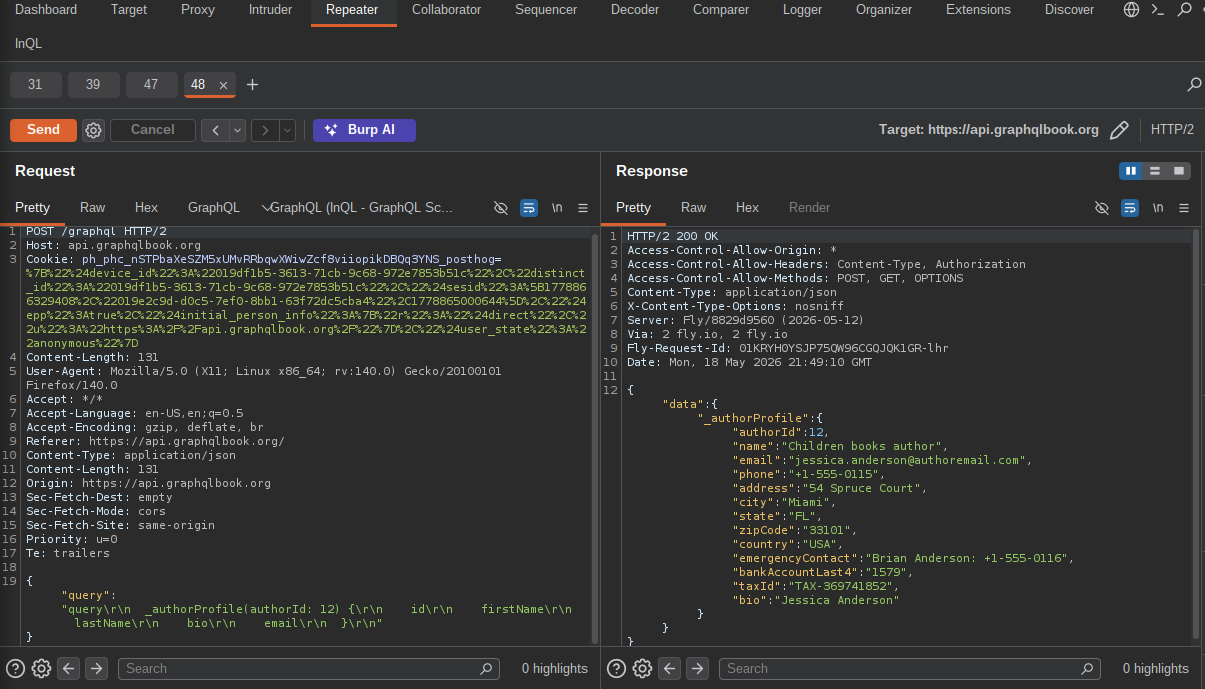Toggle the HTTP/2 protocol indicator

click(x=1172, y=130)
